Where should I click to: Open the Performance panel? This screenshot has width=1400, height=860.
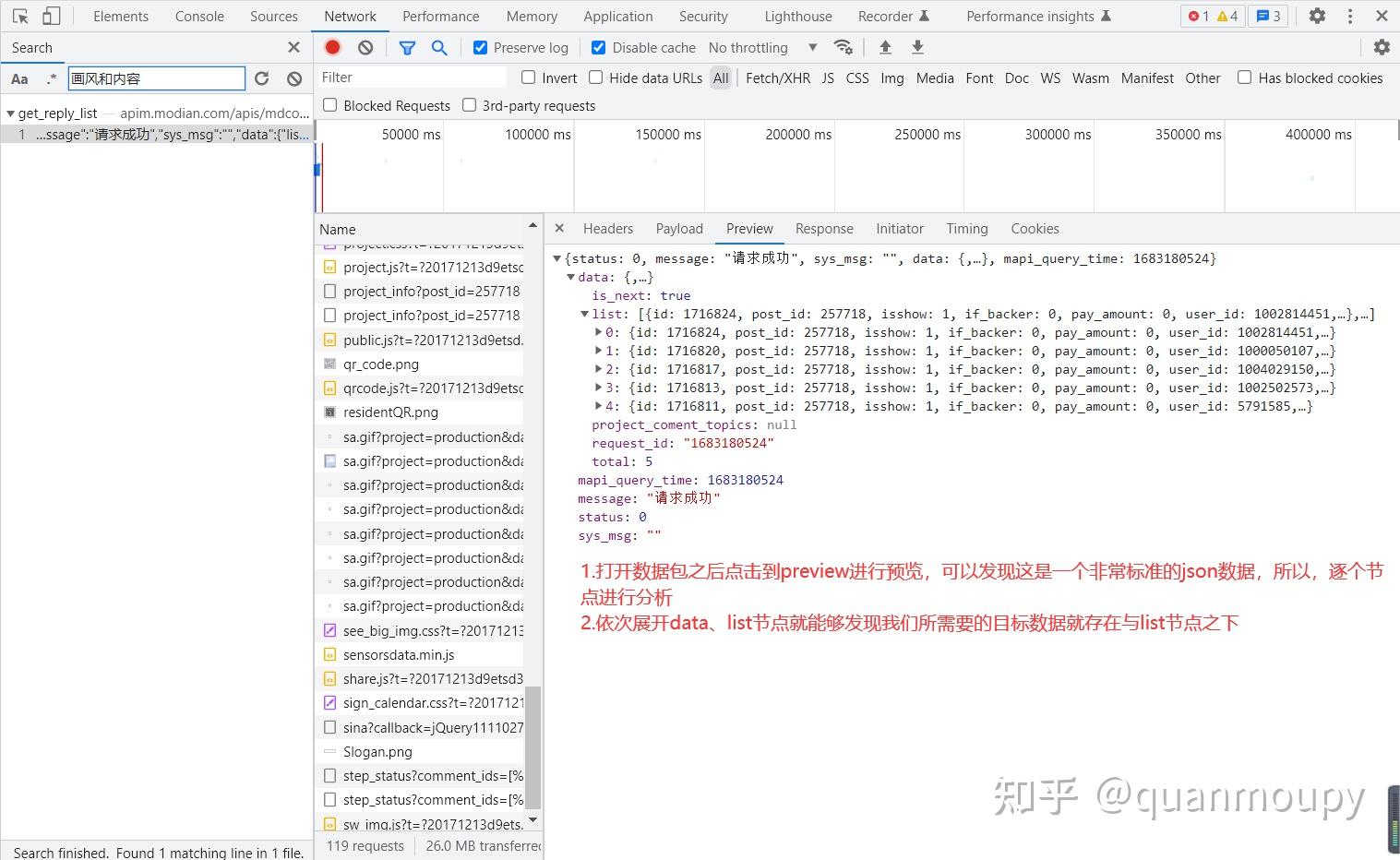(440, 16)
